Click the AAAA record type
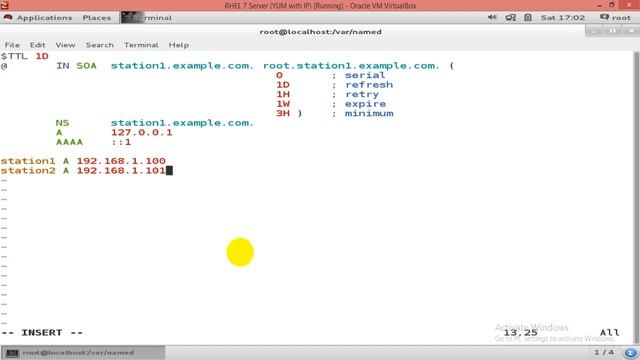 click(x=69, y=142)
